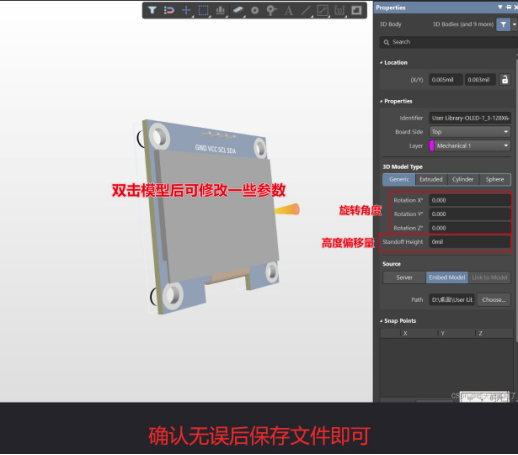Click the magenta layer color swatch
518x455 pixels.
pos(432,146)
